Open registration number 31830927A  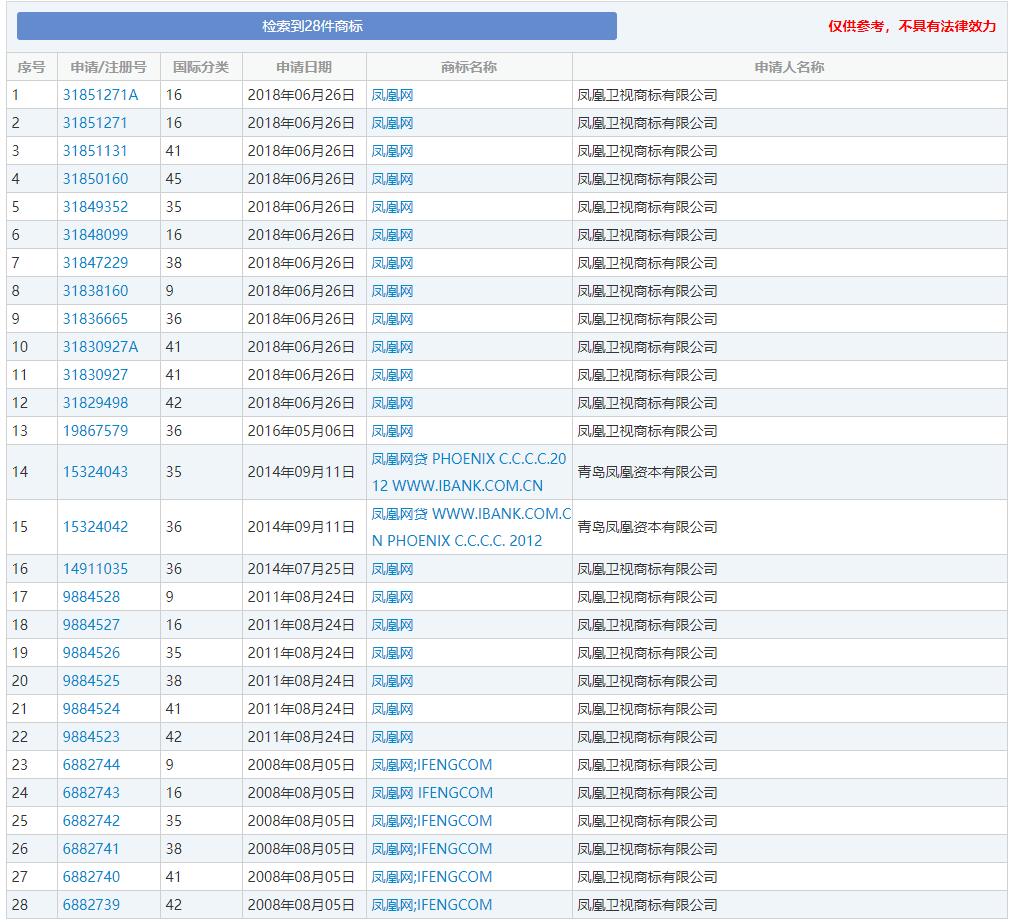[100, 347]
